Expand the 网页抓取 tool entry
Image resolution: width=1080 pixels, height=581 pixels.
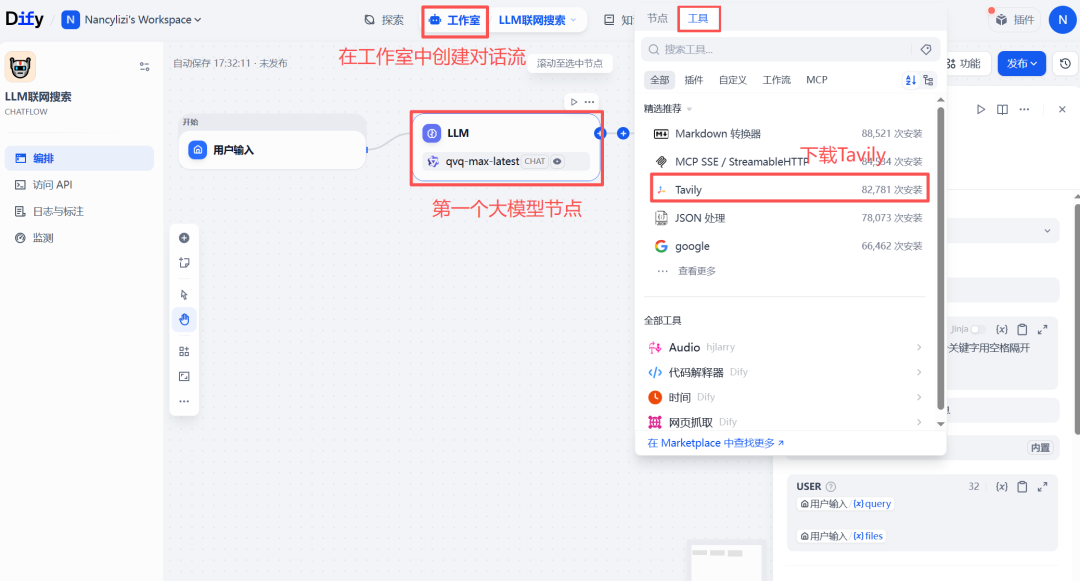[x=785, y=422]
